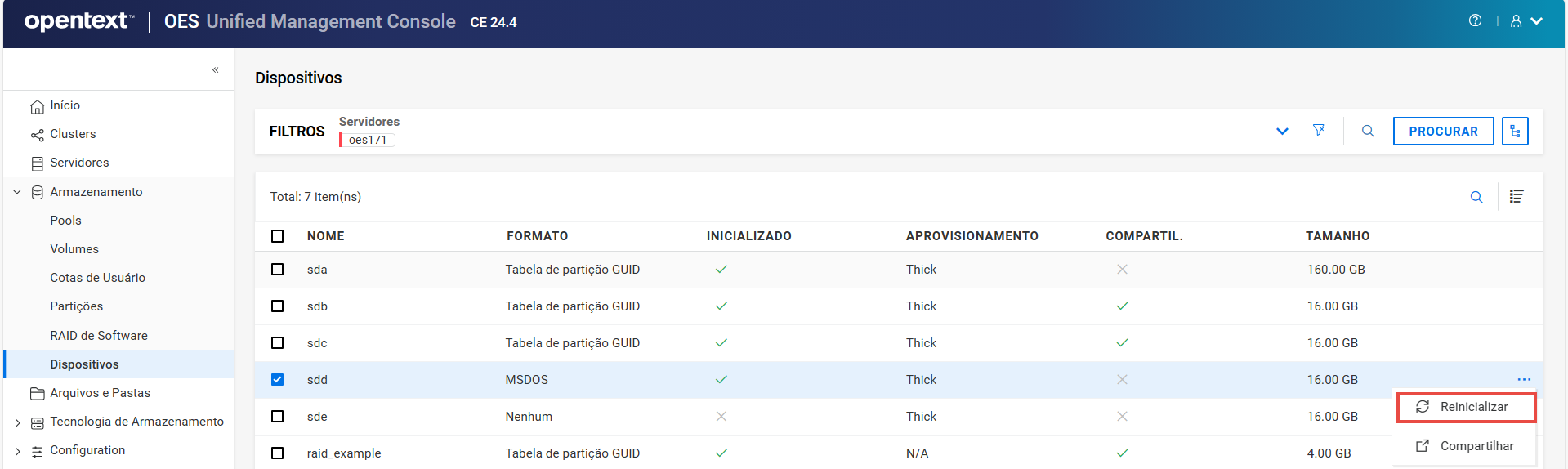Toggle the select-all checkbox in header
Screen dimensions: 1568x469
tap(277, 236)
